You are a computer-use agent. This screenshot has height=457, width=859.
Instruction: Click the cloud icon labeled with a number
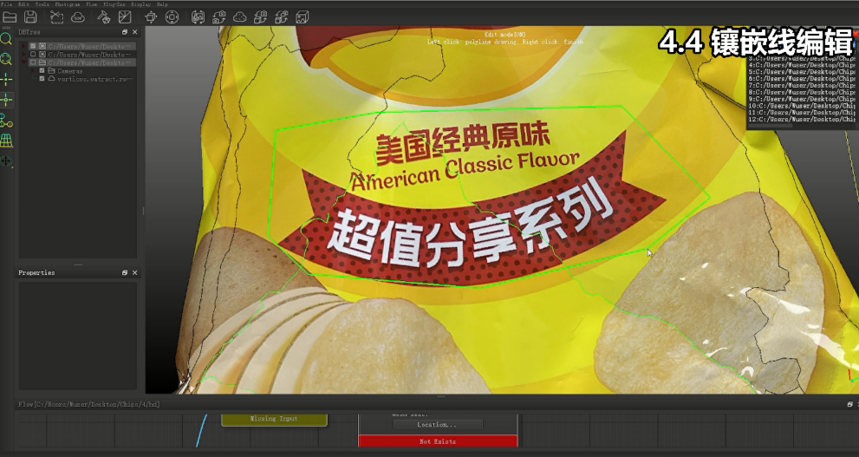[78, 18]
